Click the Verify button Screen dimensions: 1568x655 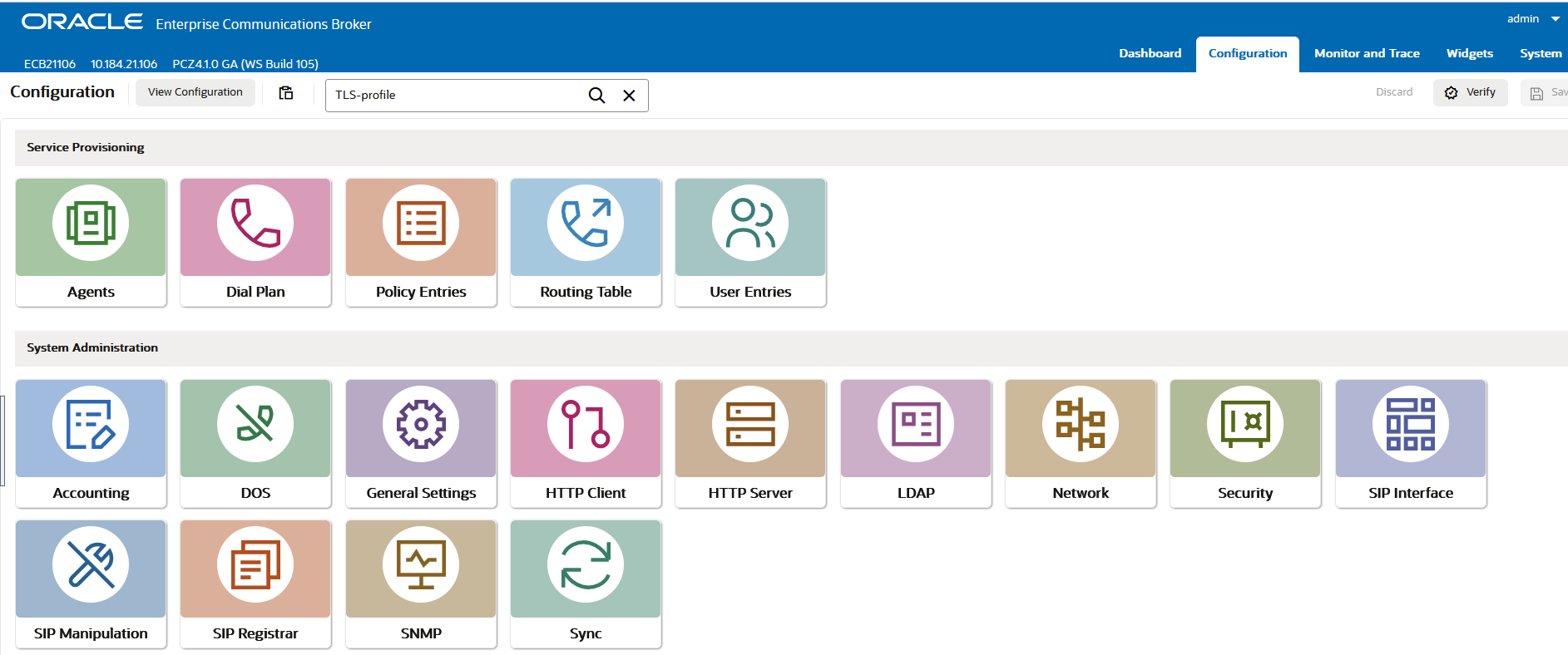point(1471,92)
